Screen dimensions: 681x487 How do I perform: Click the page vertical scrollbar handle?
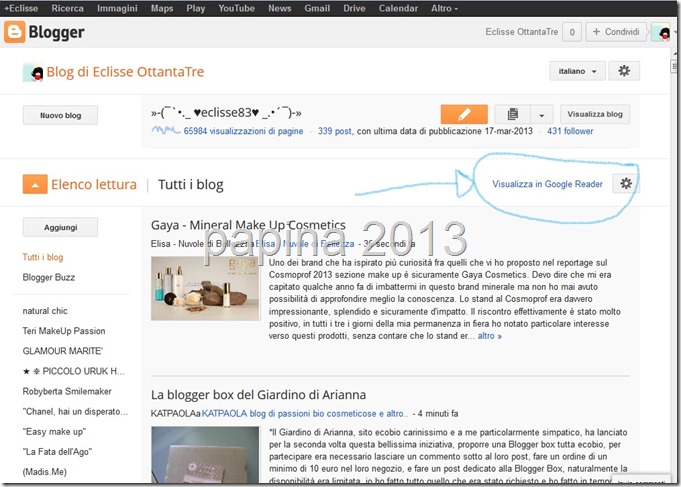coord(674,66)
